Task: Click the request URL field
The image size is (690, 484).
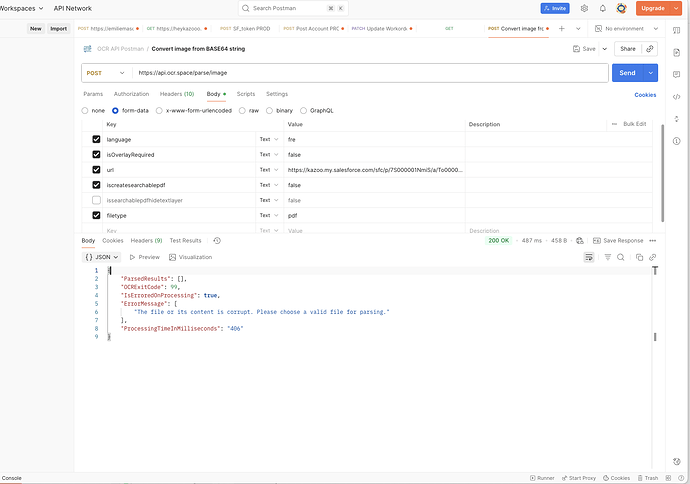Action: (x=370, y=73)
